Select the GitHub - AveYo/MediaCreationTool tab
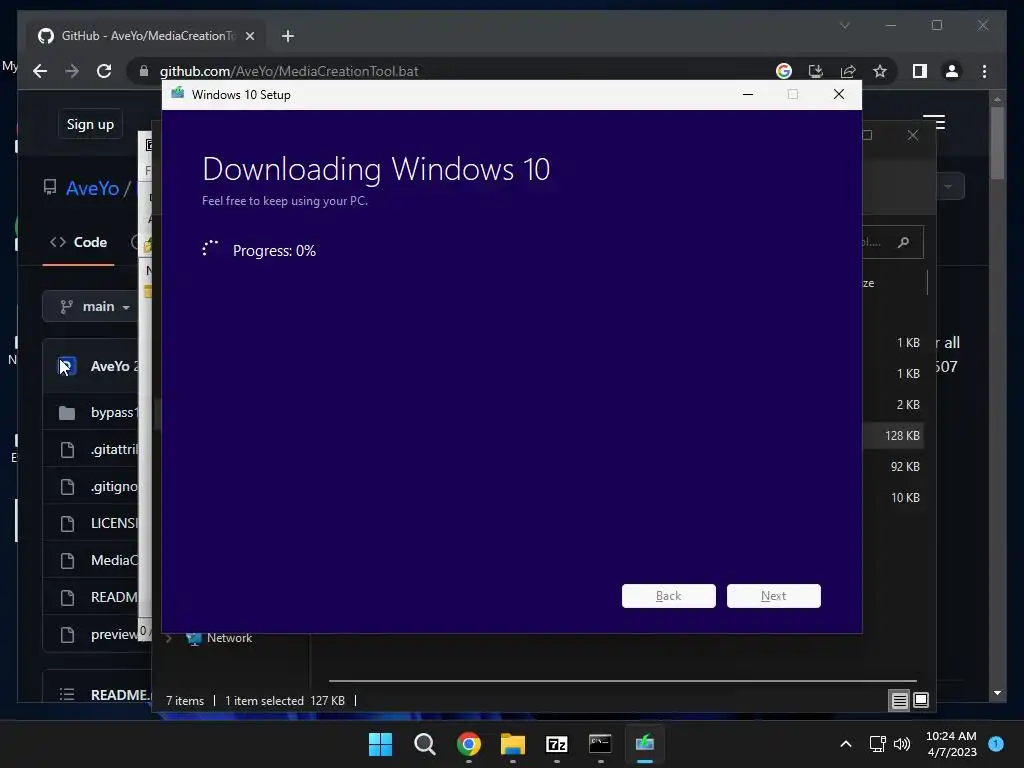1024x768 pixels. coord(147,36)
